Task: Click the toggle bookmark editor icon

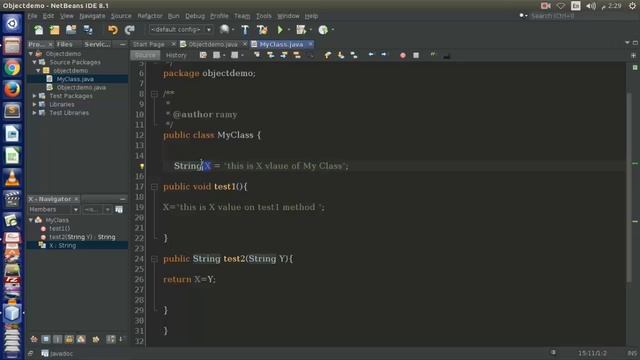Action: (354, 55)
